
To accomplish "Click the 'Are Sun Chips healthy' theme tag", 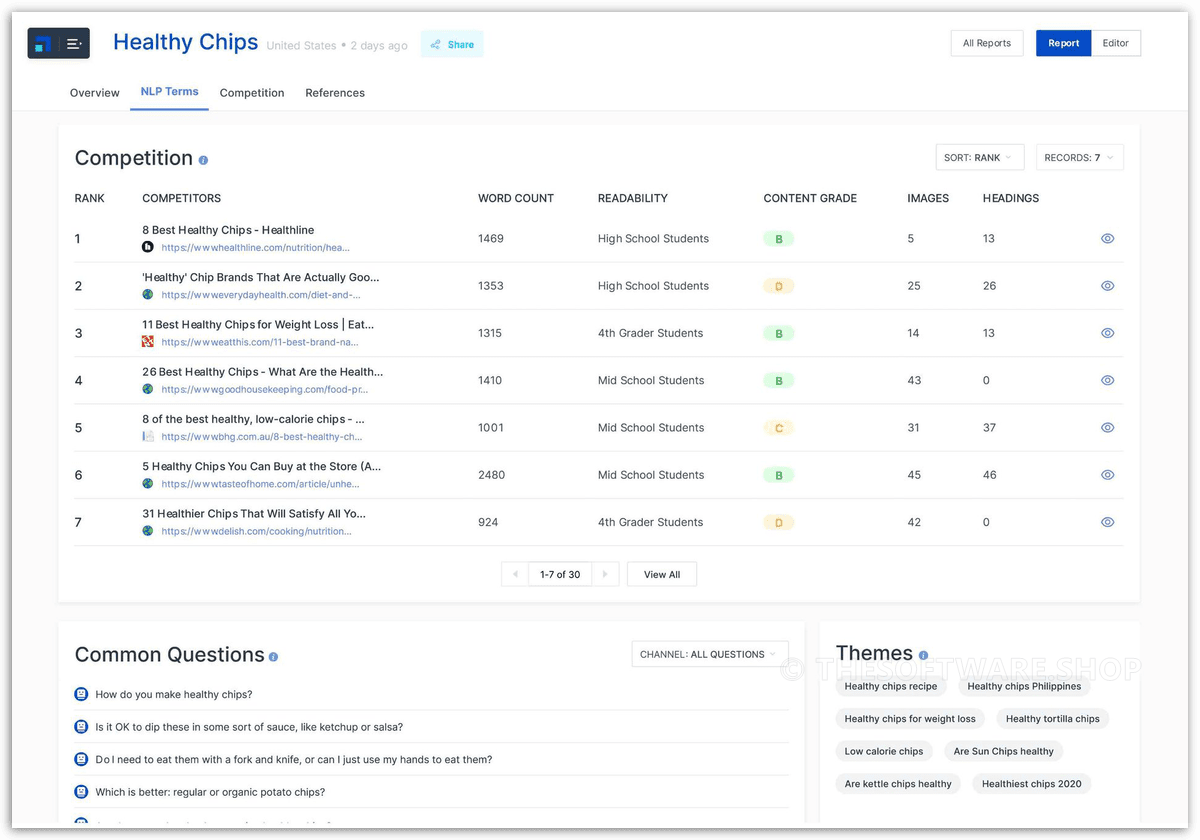I will pos(1004,751).
